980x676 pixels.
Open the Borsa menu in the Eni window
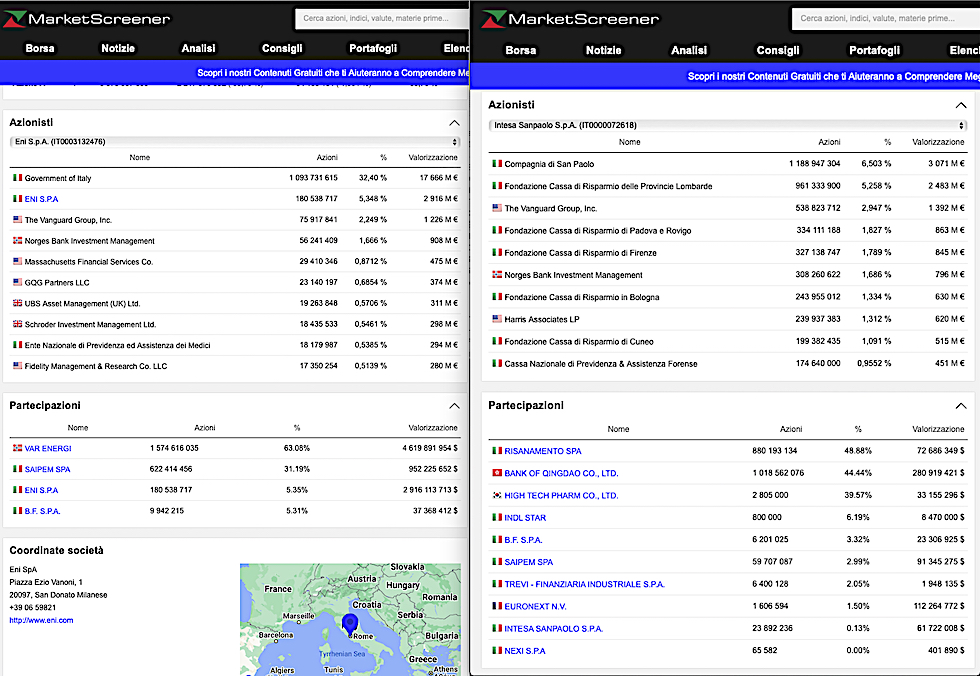pos(39,48)
